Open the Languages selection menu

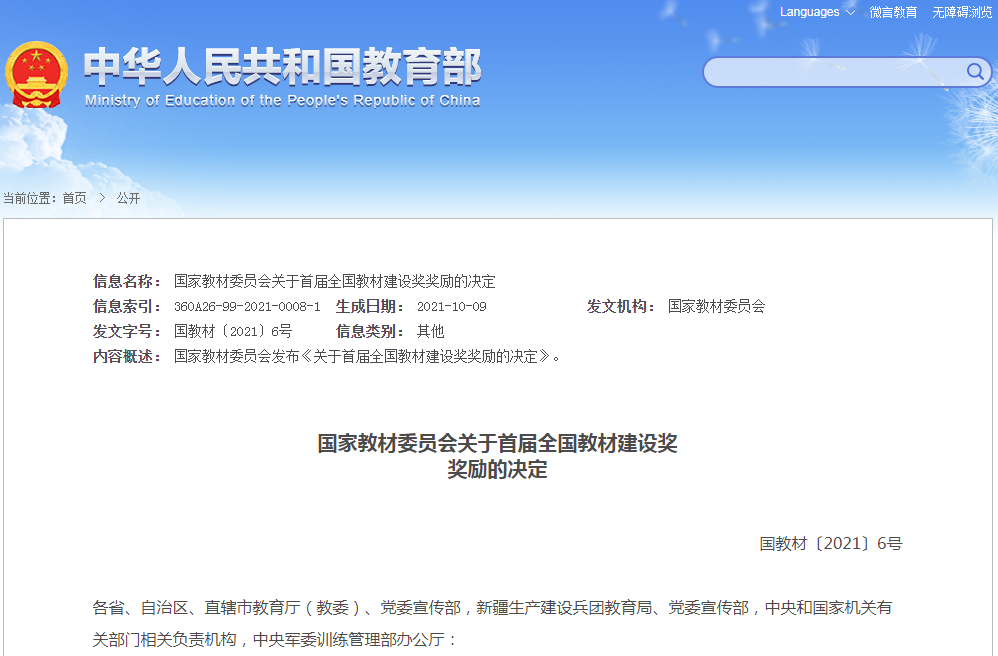pyautogui.click(x=810, y=12)
